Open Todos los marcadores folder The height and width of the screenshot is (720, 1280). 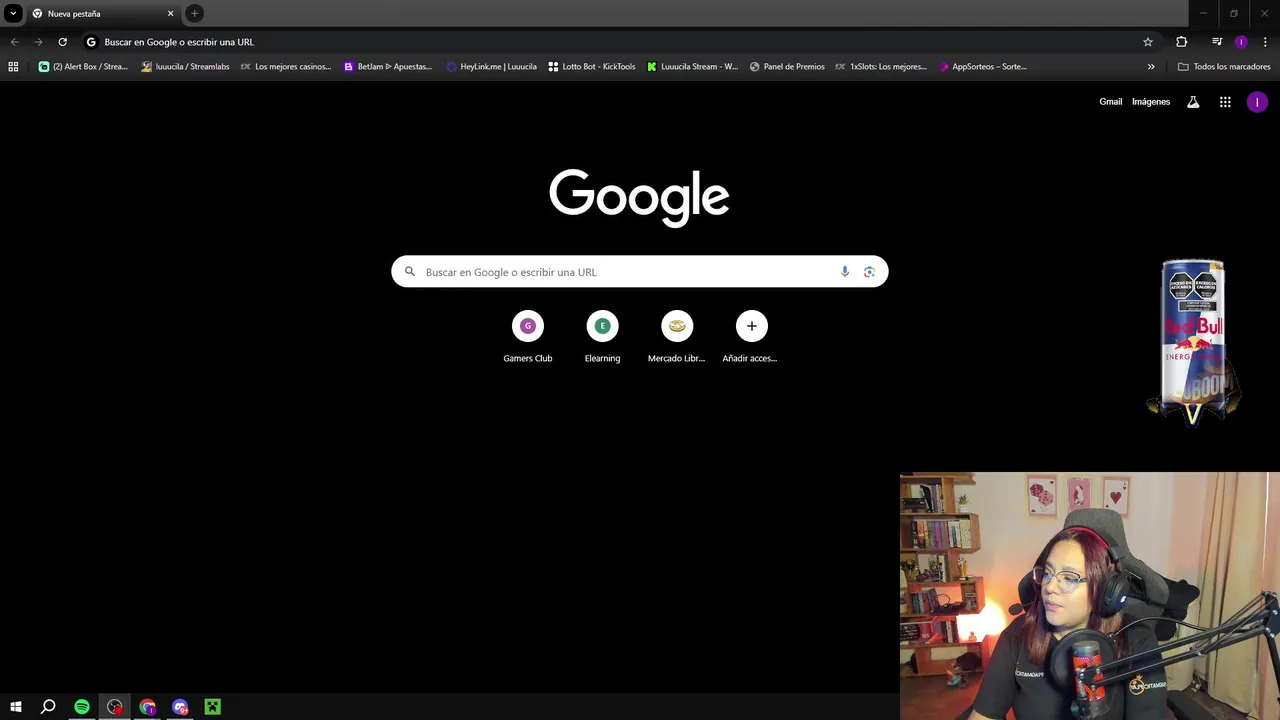pyautogui.click(x=1224, y=67)
